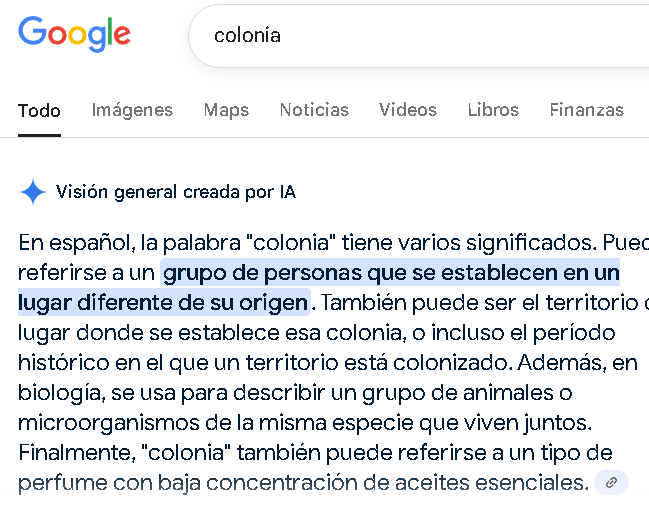Select the Finanzas tab
649x510 pixels.
click(587, 110)
